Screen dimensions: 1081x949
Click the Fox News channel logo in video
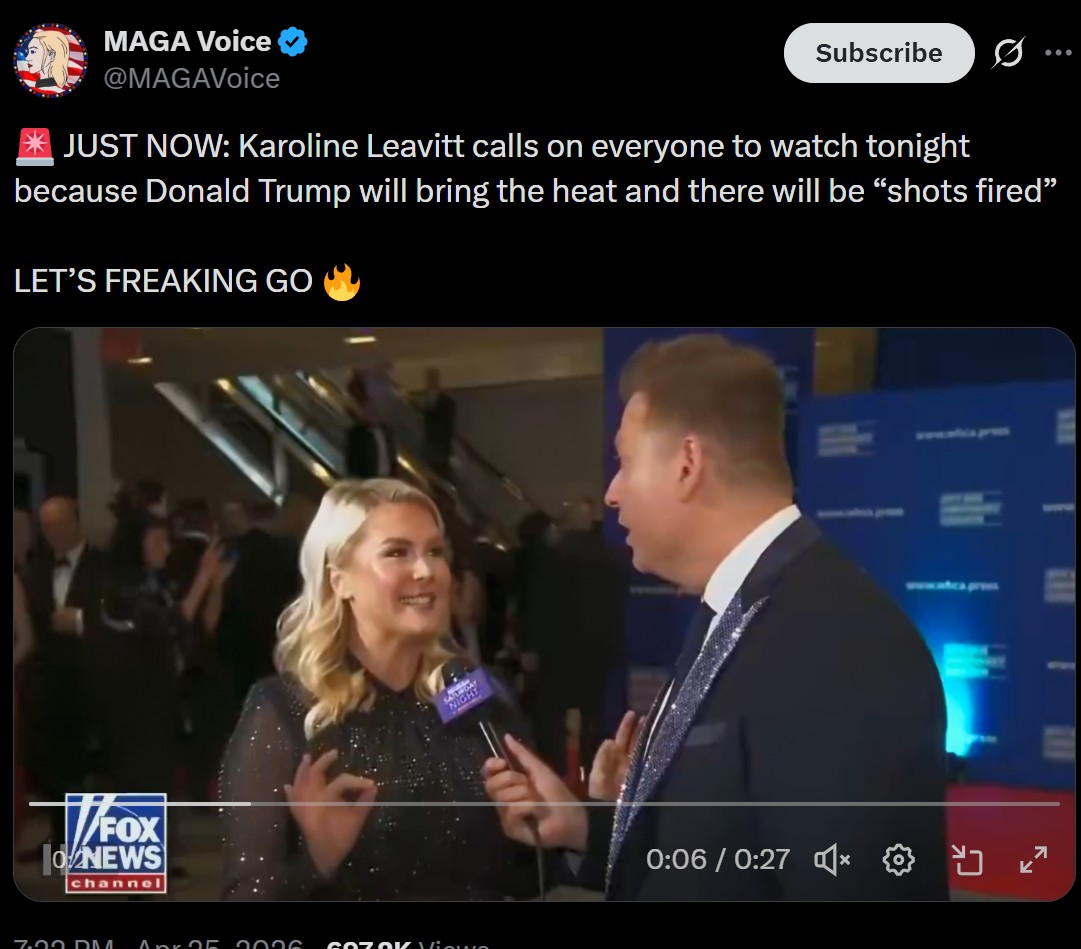116,843
